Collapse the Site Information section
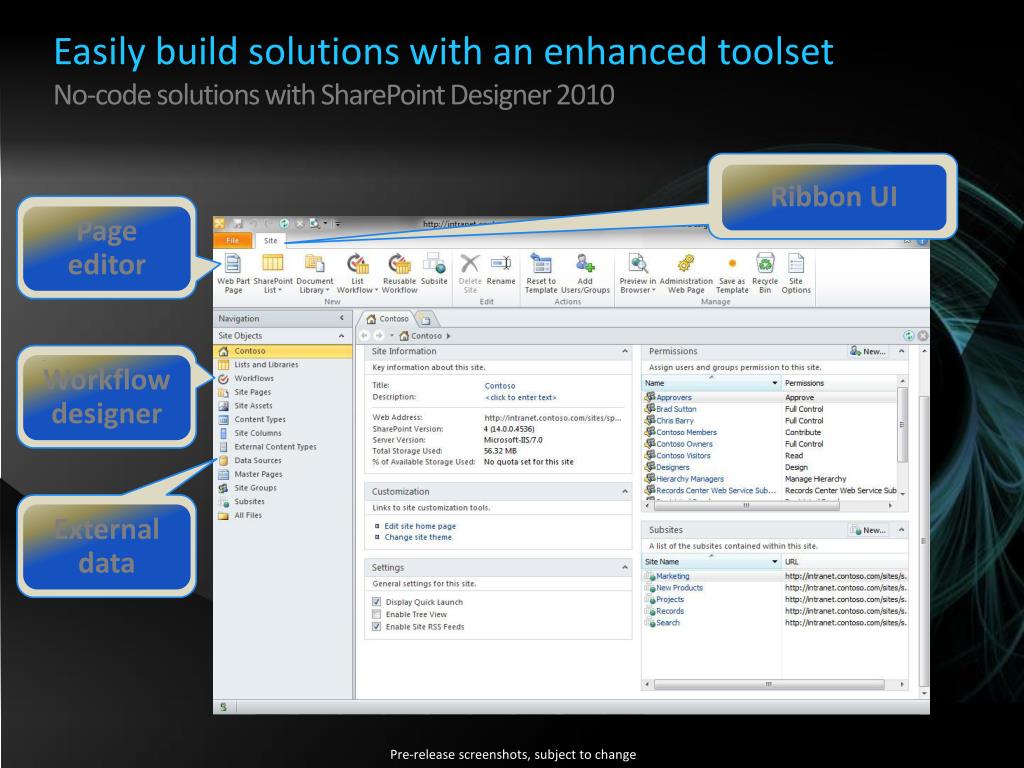 coord(625,351)
